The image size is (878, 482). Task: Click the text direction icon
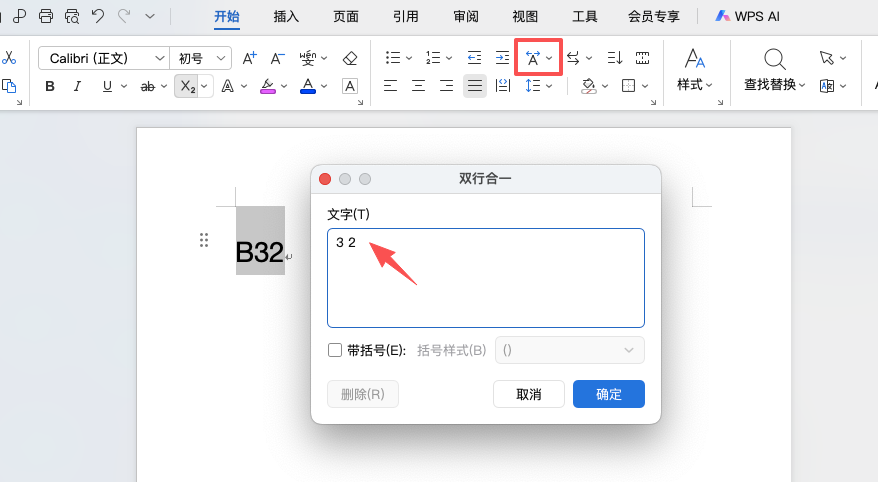click(x=573, y=58)
